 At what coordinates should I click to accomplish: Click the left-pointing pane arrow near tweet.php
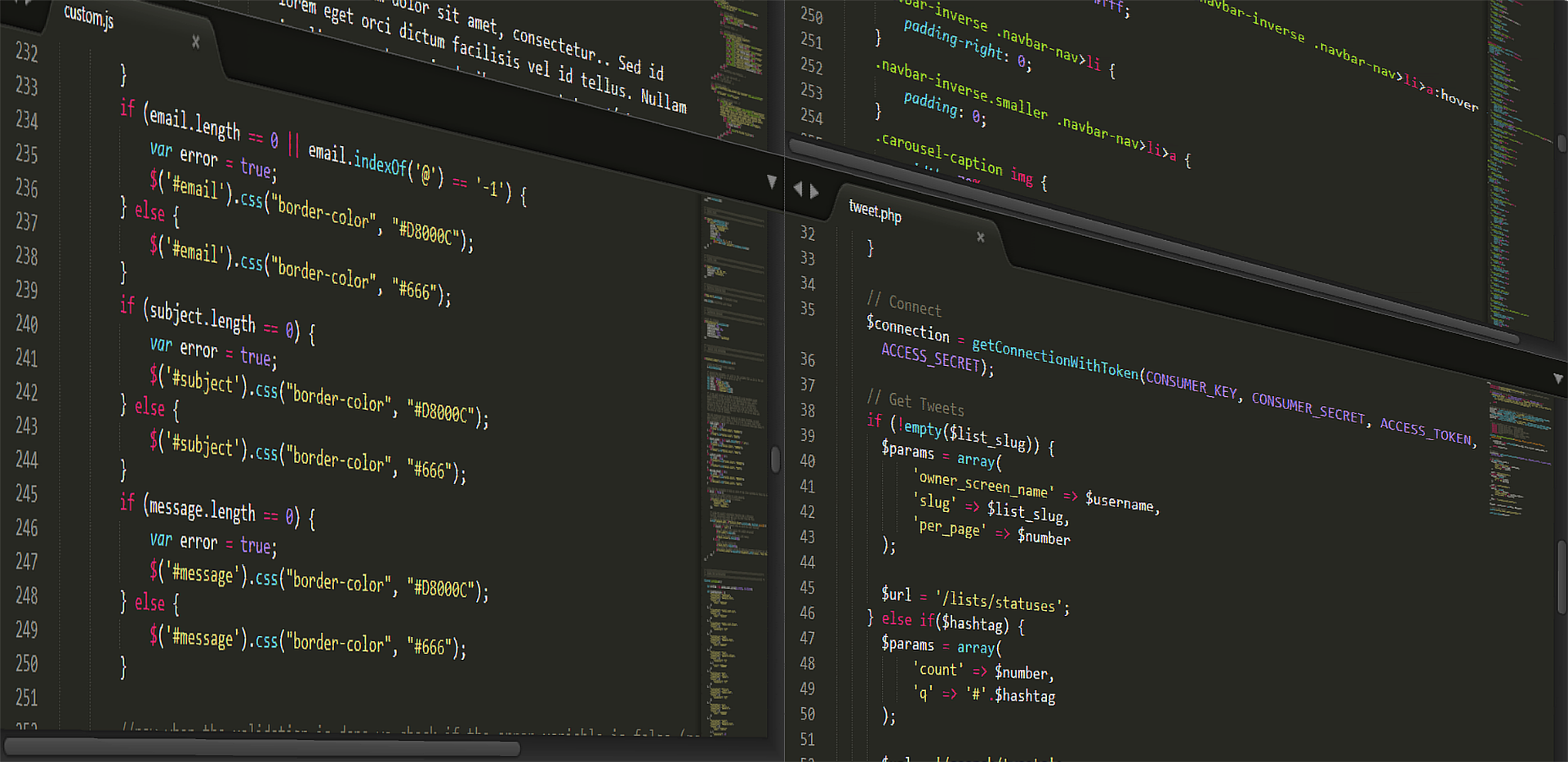coord(798,187)
